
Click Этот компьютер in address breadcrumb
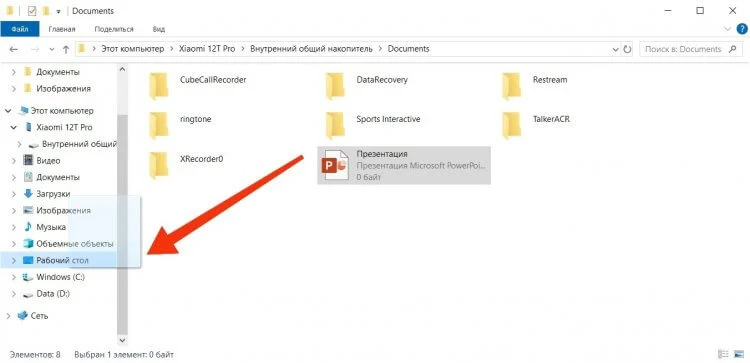click(132, 49)
